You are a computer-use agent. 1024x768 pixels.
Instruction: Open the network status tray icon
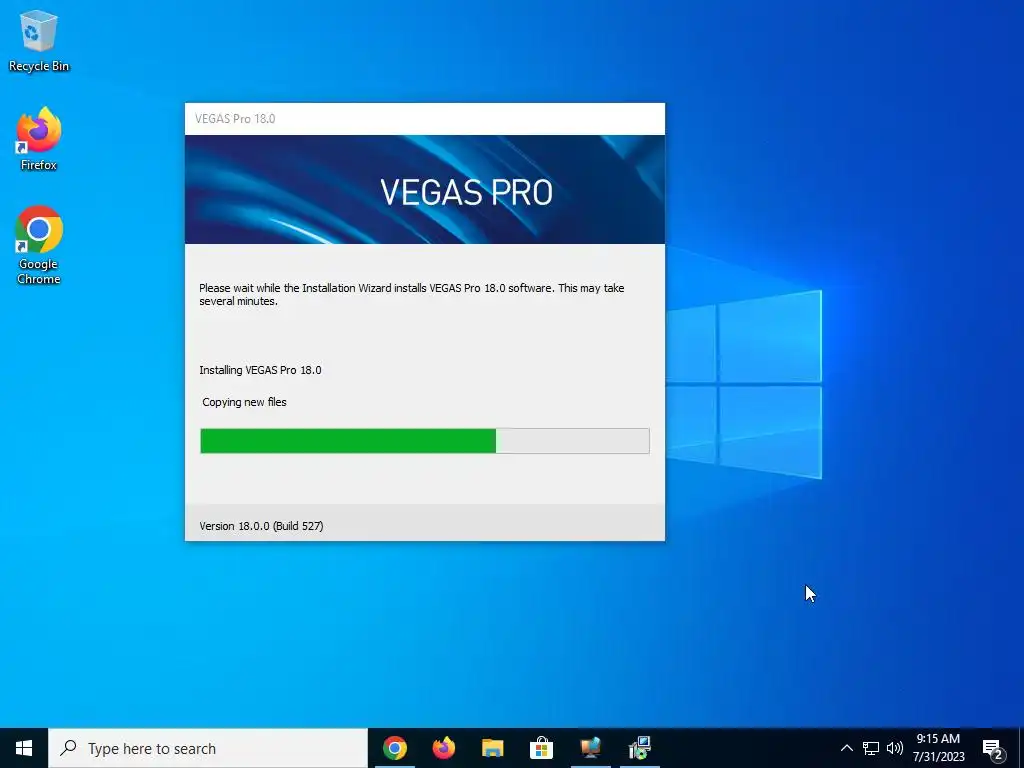coord(871,748)
